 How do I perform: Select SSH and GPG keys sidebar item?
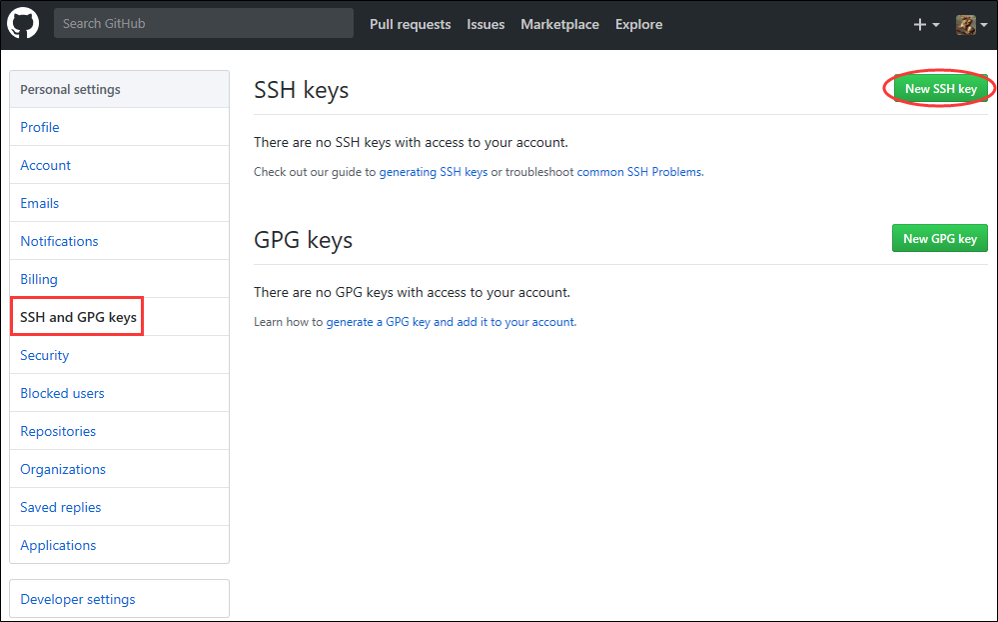(x=119, y=317)
